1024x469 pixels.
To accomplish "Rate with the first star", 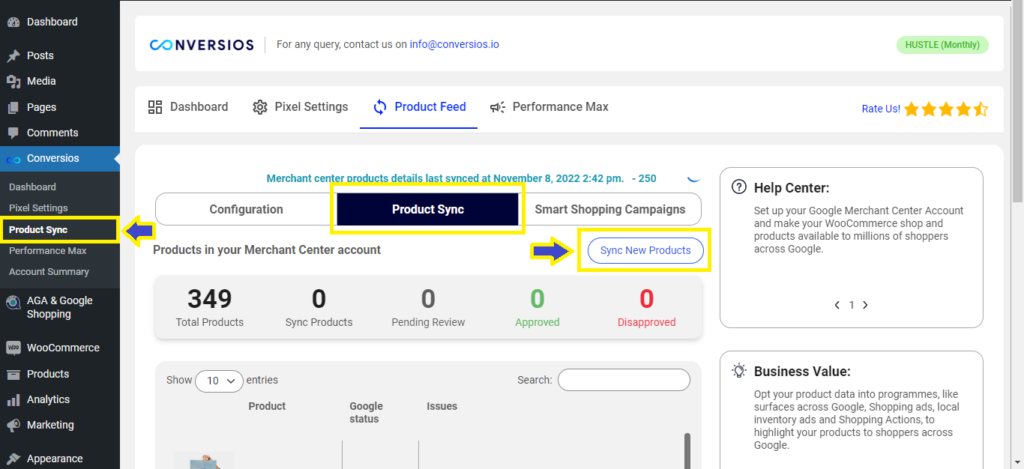I will click(912, 109).
